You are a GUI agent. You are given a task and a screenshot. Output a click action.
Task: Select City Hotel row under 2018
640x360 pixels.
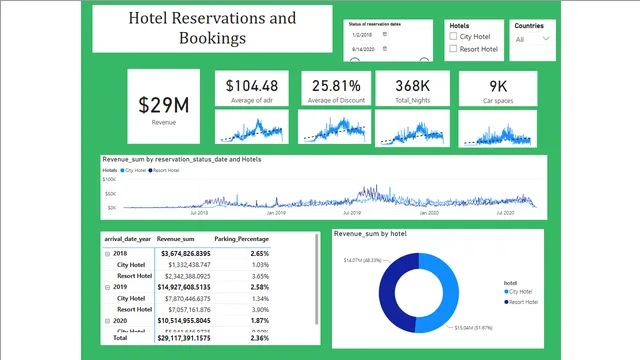click(x=131, y=265)
